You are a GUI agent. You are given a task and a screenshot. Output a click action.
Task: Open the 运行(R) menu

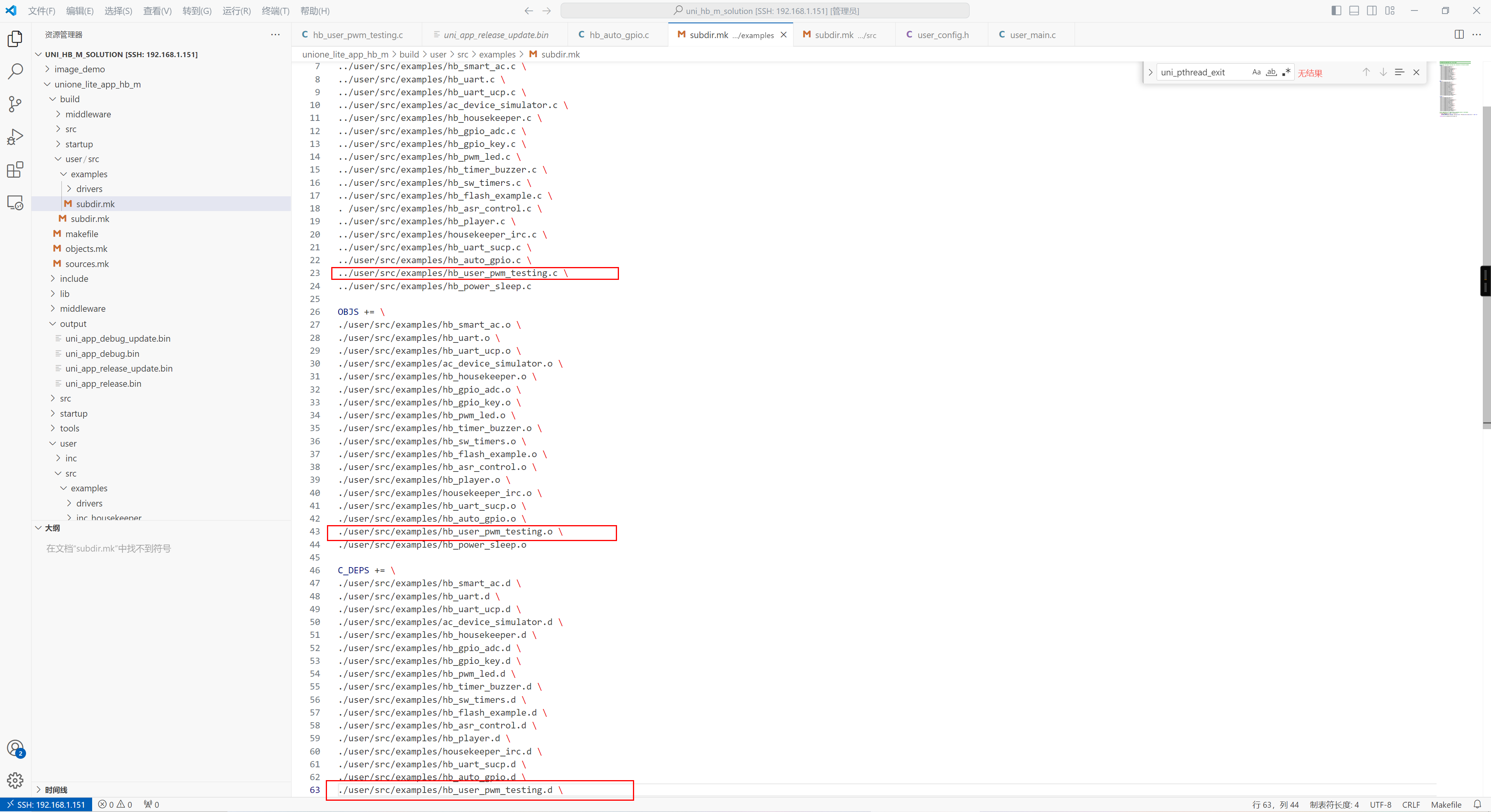click(237, 11)
